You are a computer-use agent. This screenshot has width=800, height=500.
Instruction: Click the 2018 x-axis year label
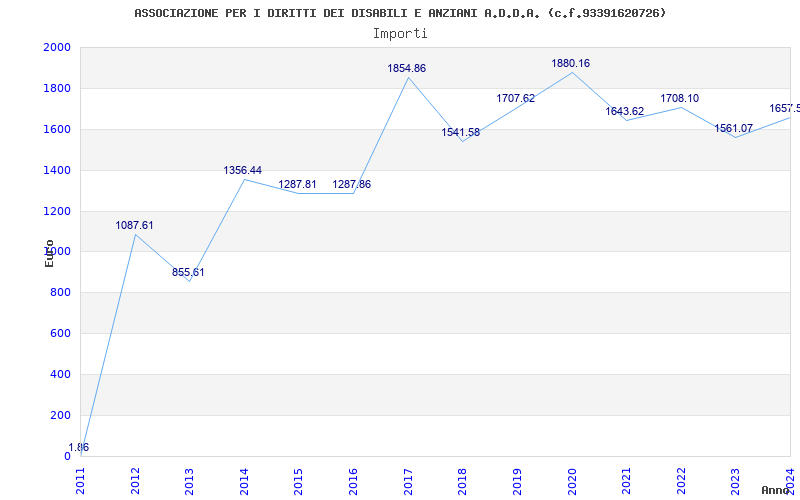(462, 482)
